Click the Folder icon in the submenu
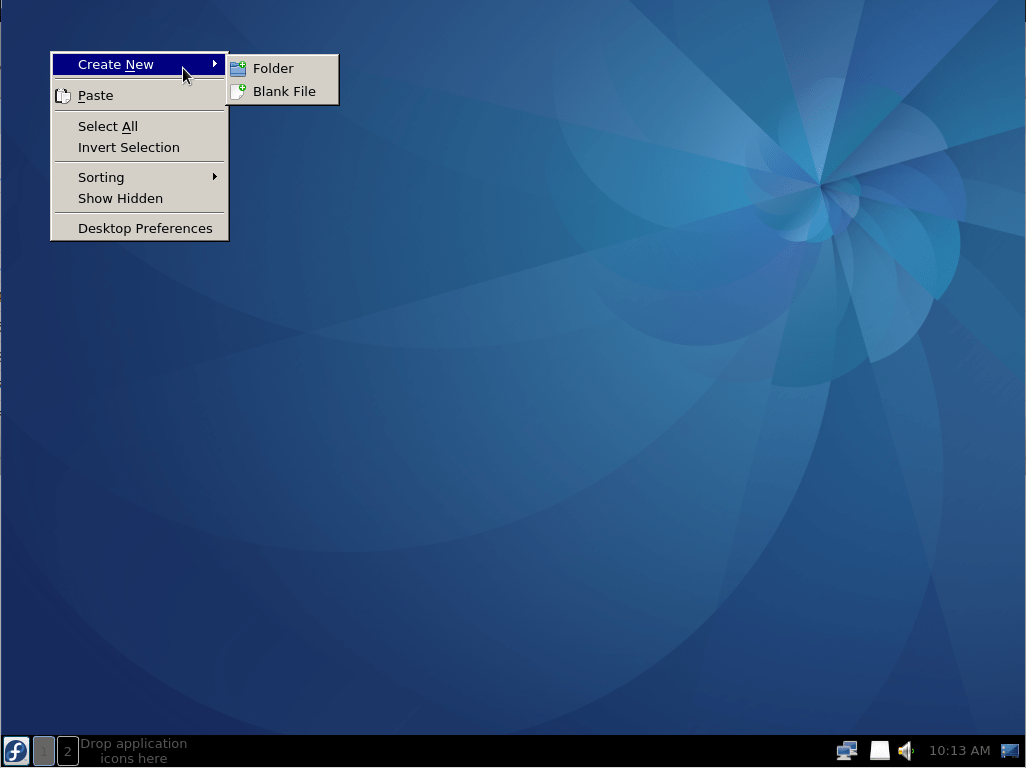Image resolution: width=1026 pixels, height=768 pixels. [239, 68]
